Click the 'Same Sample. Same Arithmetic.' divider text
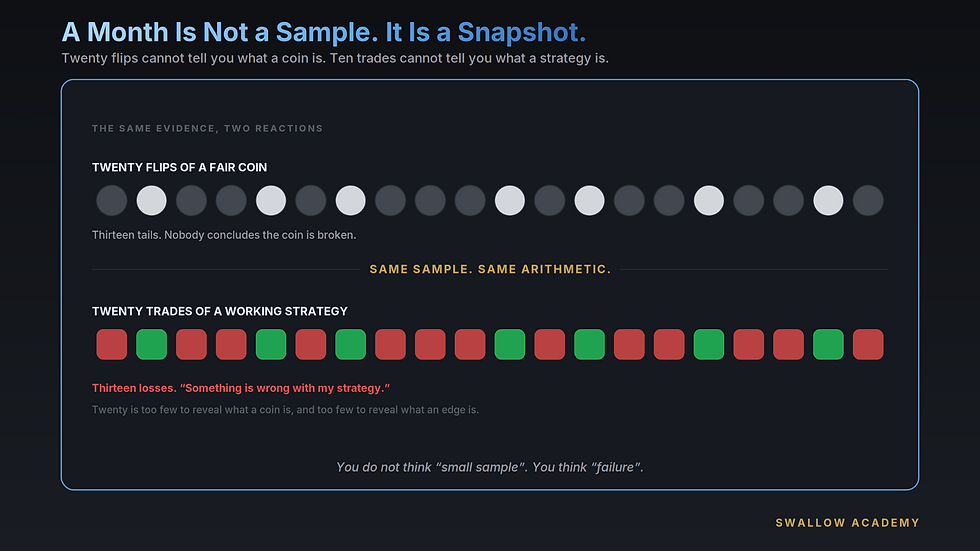 coord(490,269)
